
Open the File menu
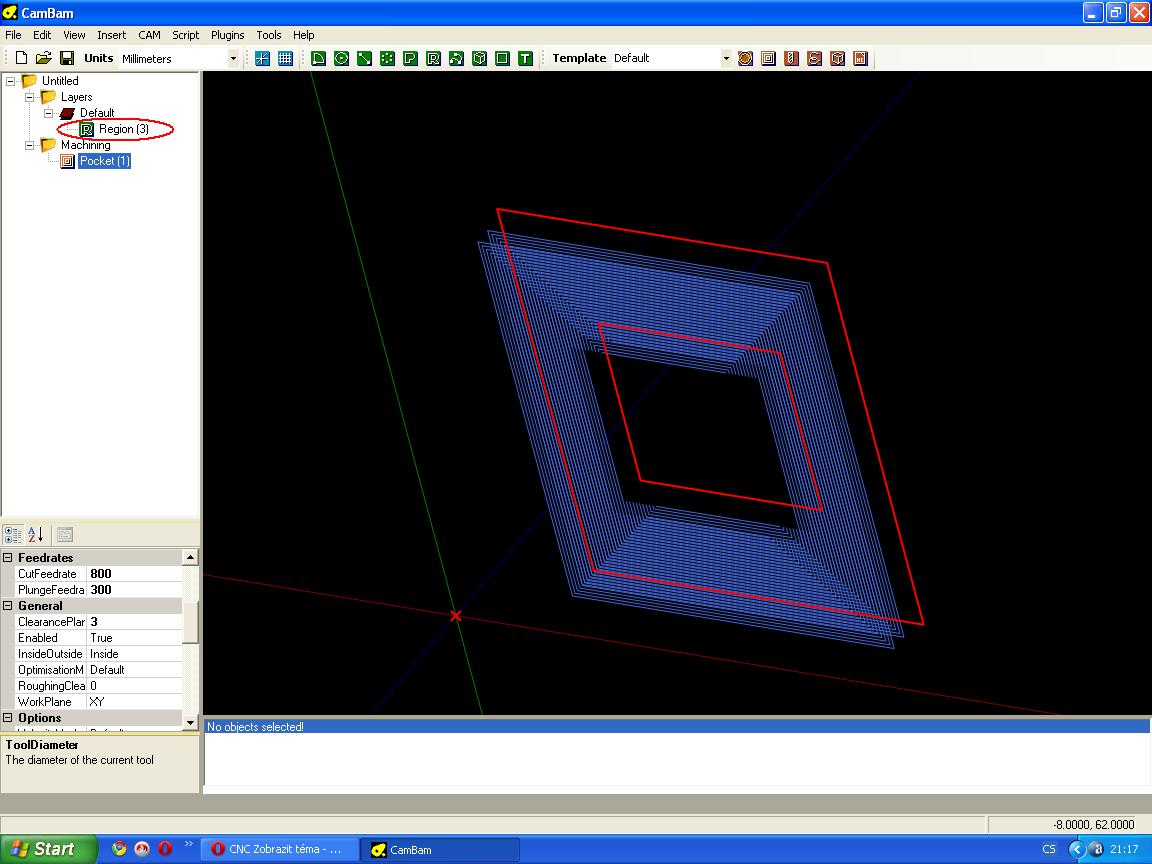coord(13,35)
